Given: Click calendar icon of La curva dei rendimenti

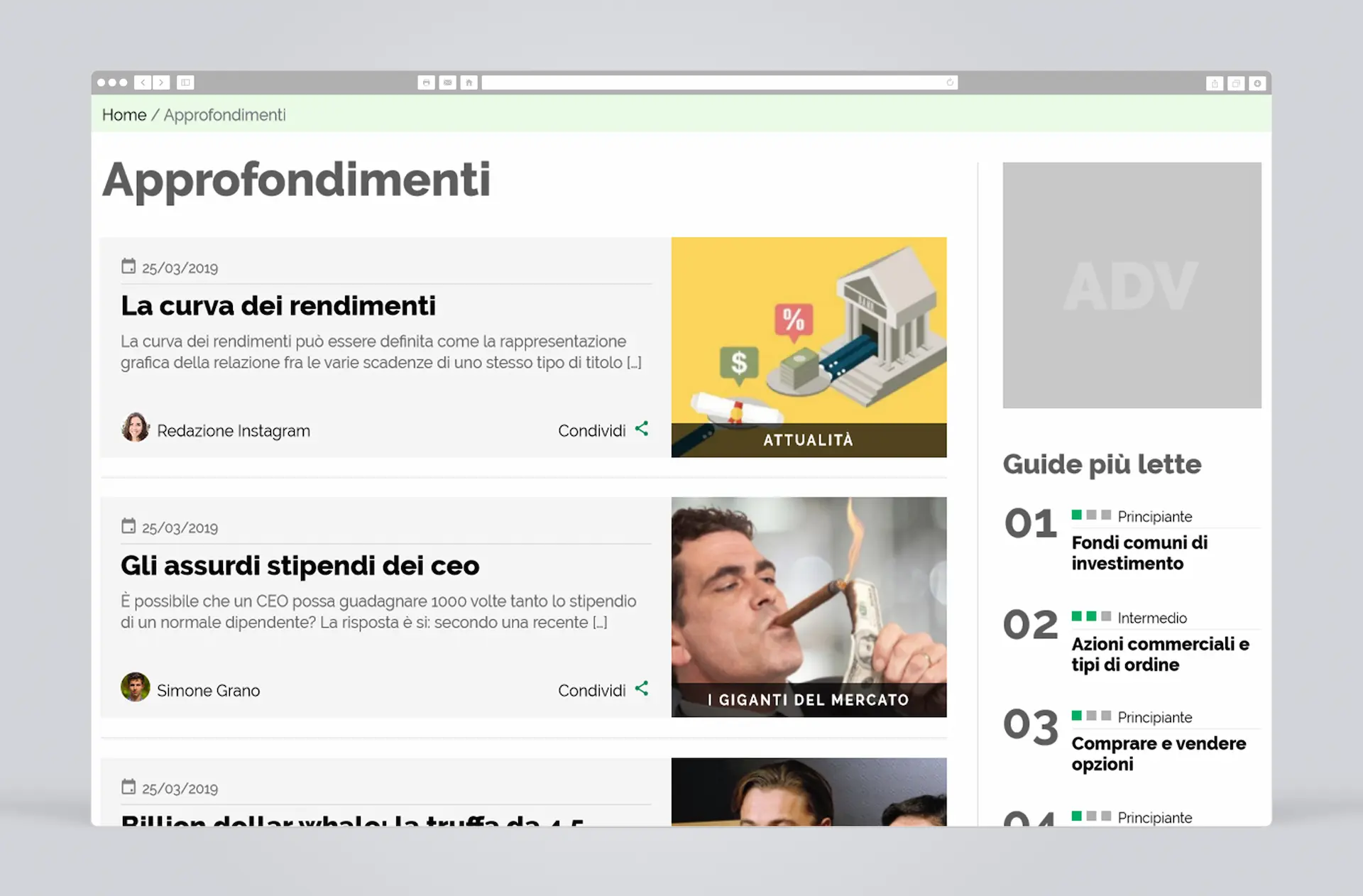Looking at the screenshot, I should click(x=128, y=266).
